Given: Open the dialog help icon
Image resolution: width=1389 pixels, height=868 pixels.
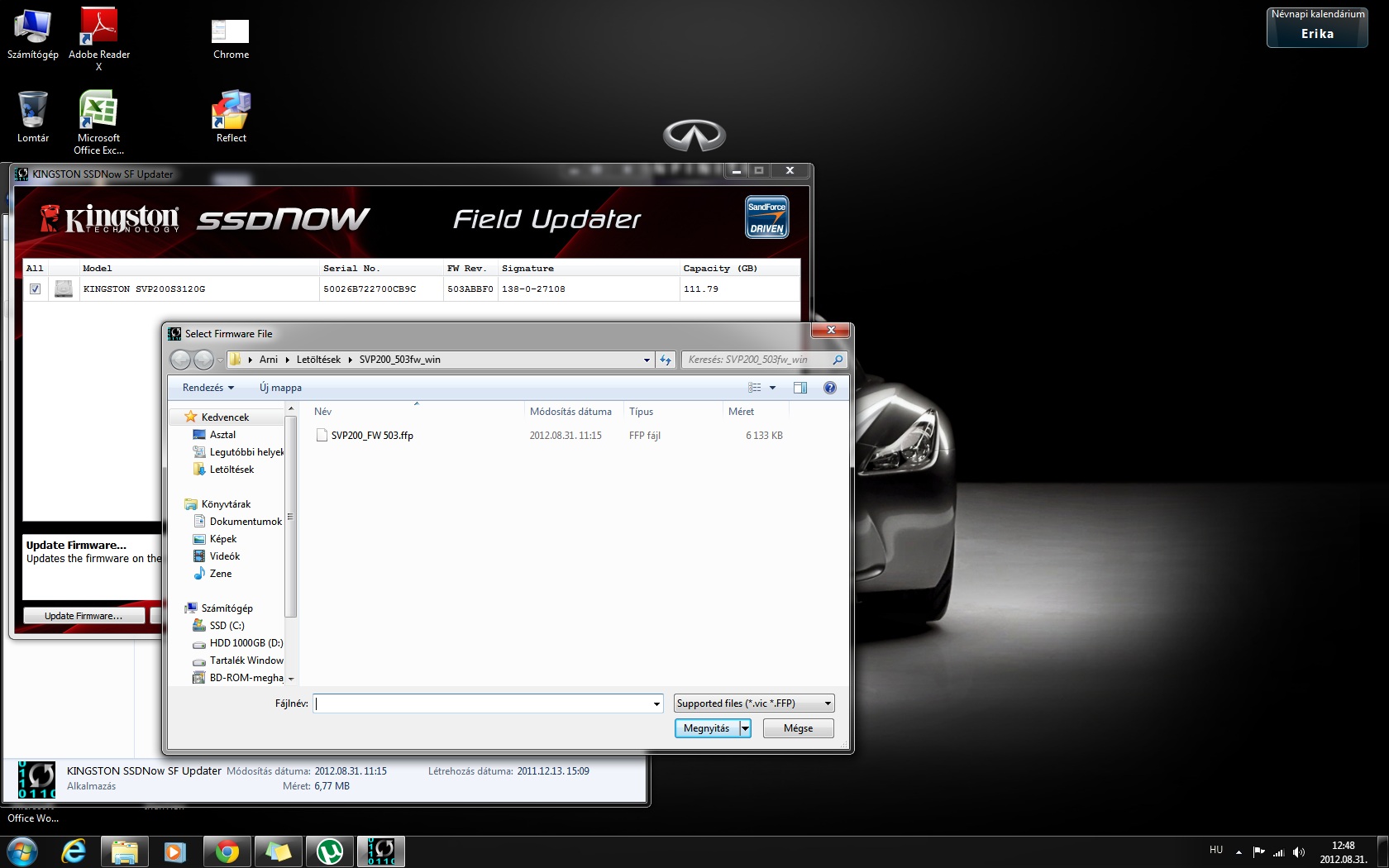Looking at the screenshot, I should [x=830, y=388].
